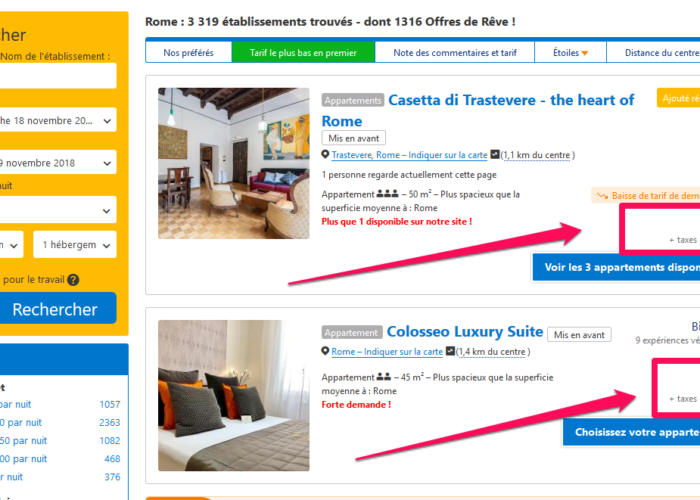This screenshot has width=700, height=500.
Task: Click the help icon next to 'pour le travail'
Action: (73, 280)
